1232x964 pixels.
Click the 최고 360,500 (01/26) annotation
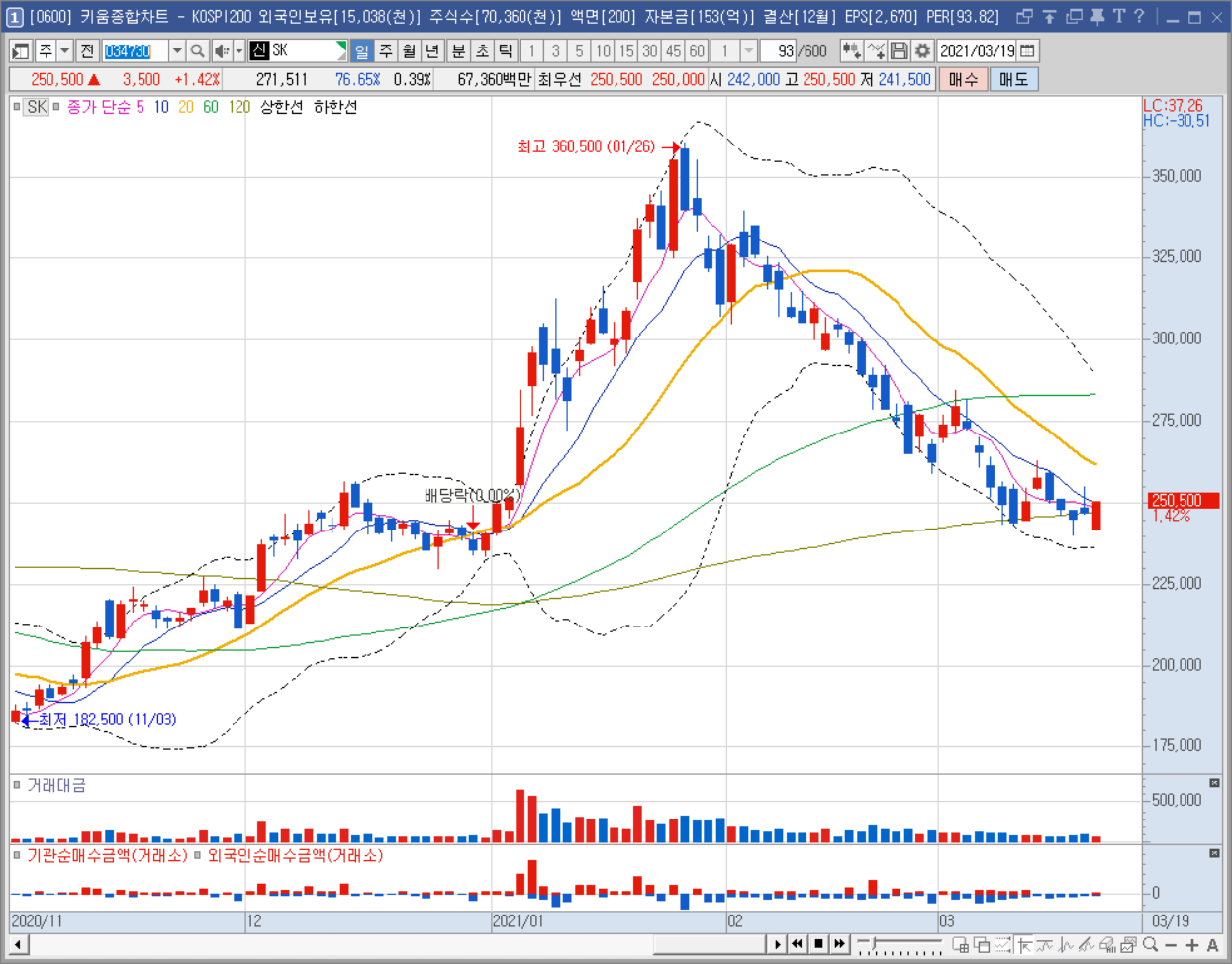(586, 146)
